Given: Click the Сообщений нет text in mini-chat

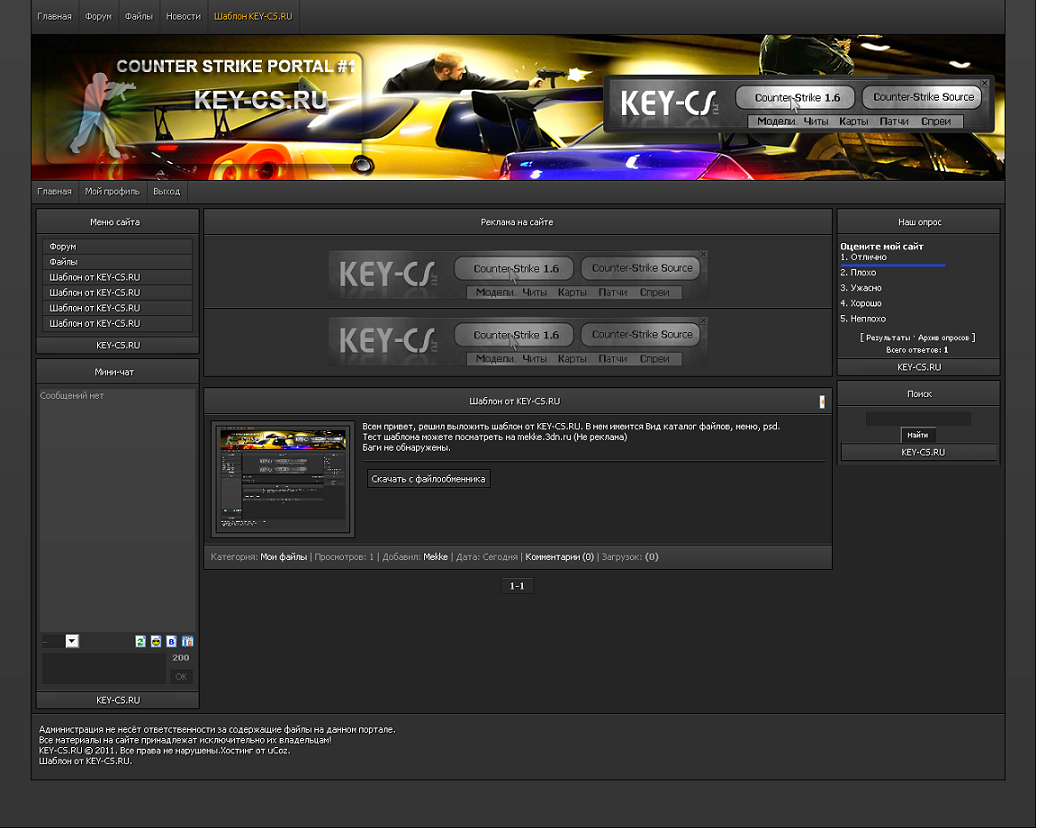Looking at the screenshot, I should 71,396.
